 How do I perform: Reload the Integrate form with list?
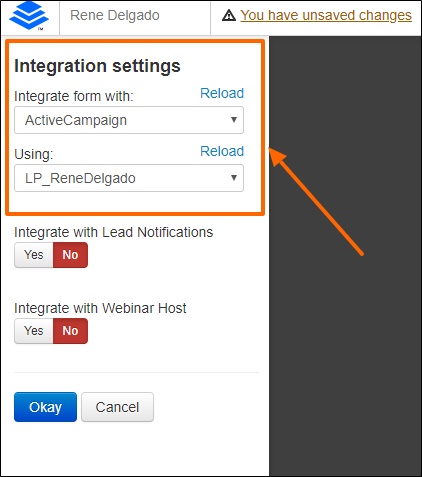222,93
